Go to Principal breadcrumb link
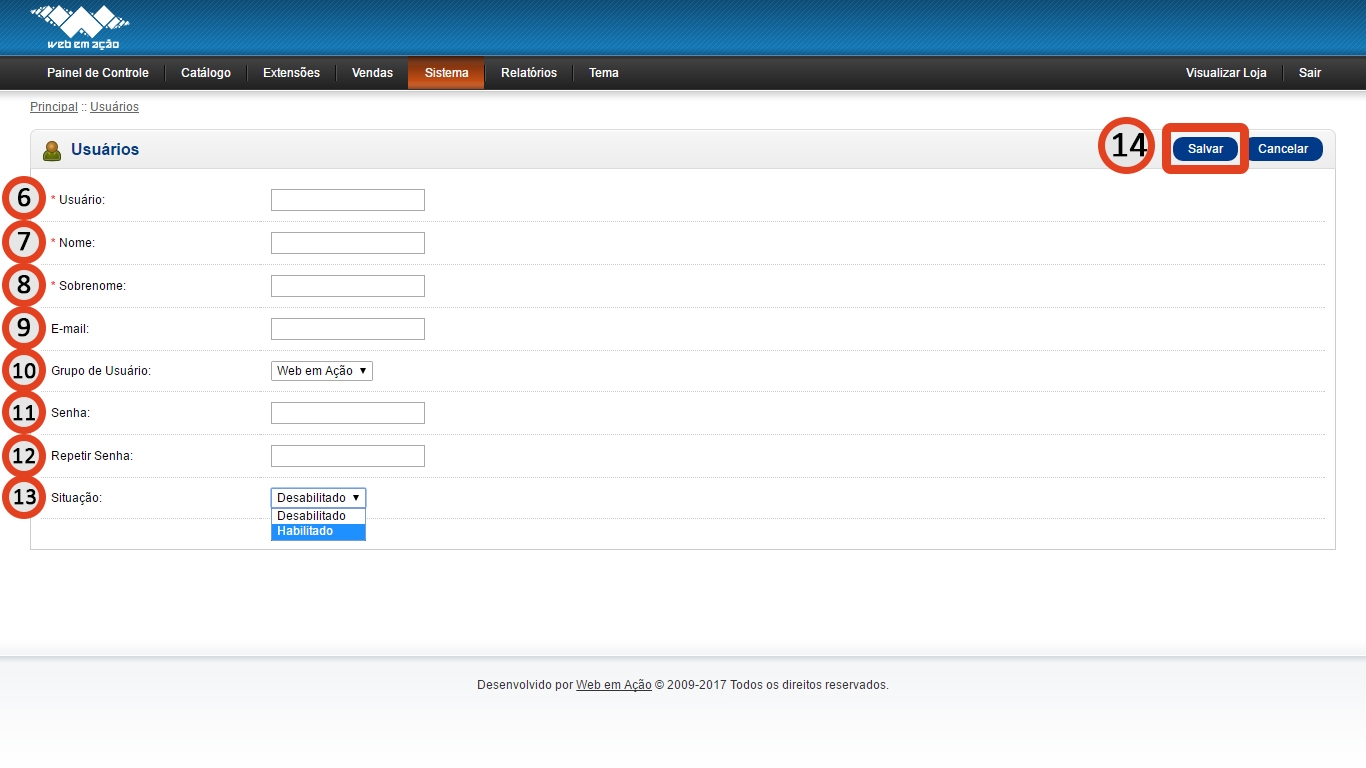The height and width of the screenshot is (768, 1366). [54, 107]
